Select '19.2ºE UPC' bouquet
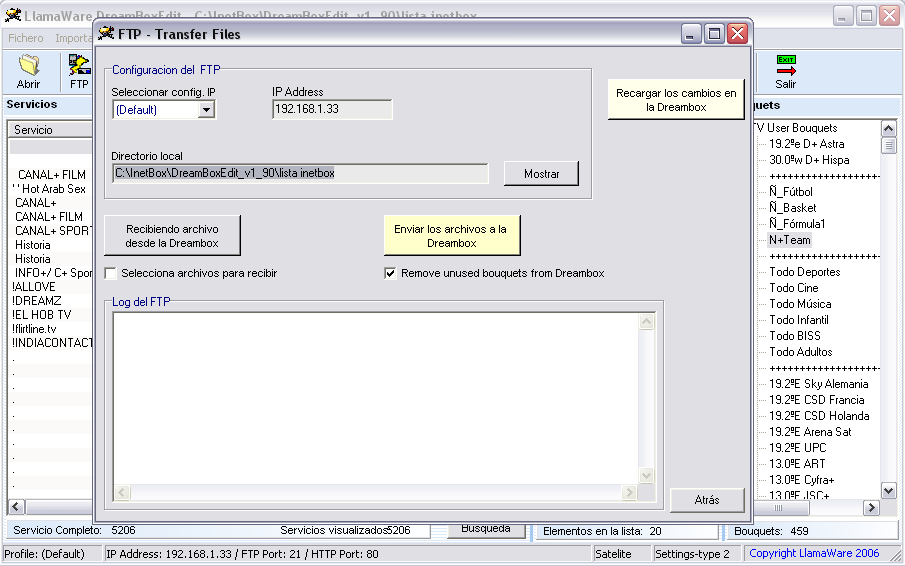905x566 pixels. (798, 448)
